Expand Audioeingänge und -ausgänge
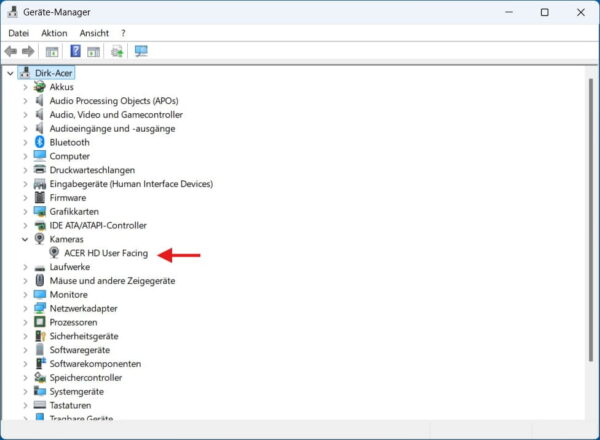 pos(25,128)
